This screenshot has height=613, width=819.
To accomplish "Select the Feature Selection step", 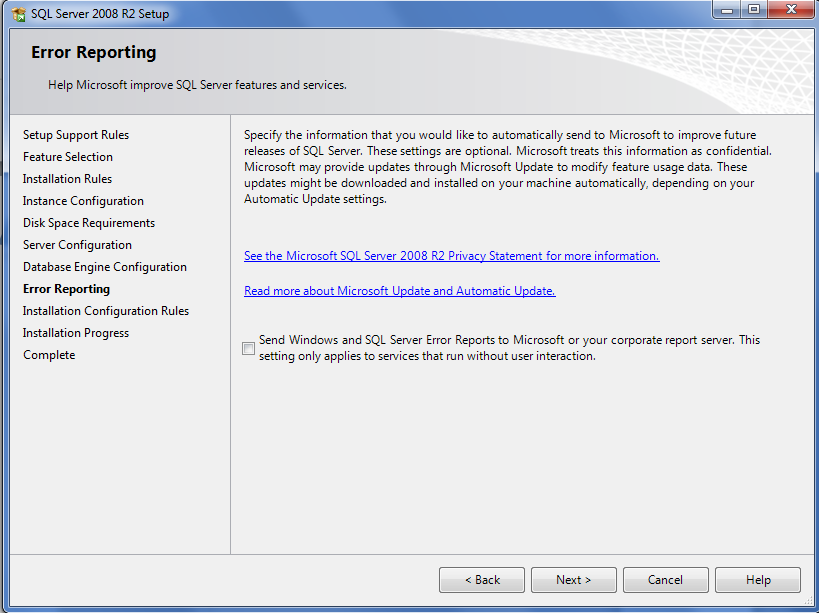I will click(x=68, y=157).
